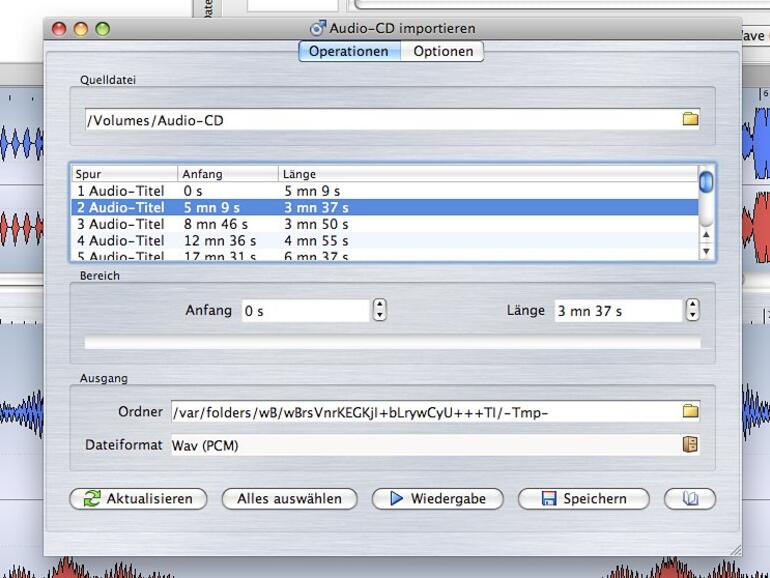The image size is (770, 578).
Task: Close the Audio-CD importieren window
Action: 59,28
